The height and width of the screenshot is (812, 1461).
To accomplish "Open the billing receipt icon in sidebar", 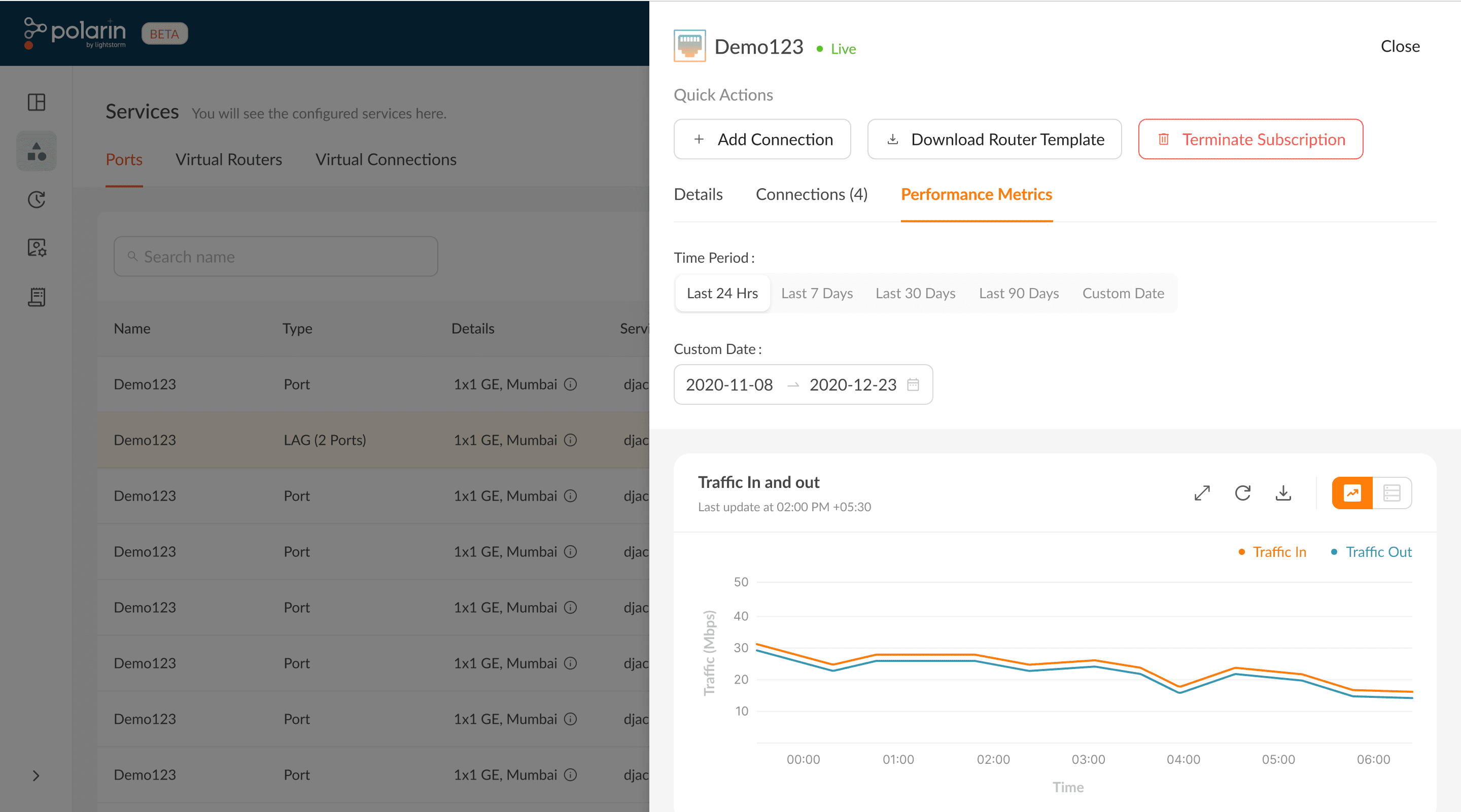I will pyautogui.click(x=37, y=297).
